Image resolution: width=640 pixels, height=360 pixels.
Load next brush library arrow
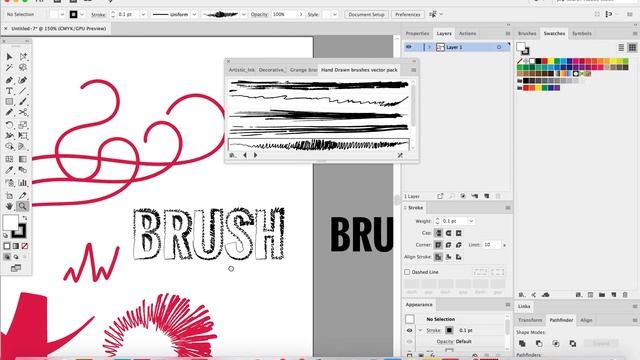click(x=256, y=155)
